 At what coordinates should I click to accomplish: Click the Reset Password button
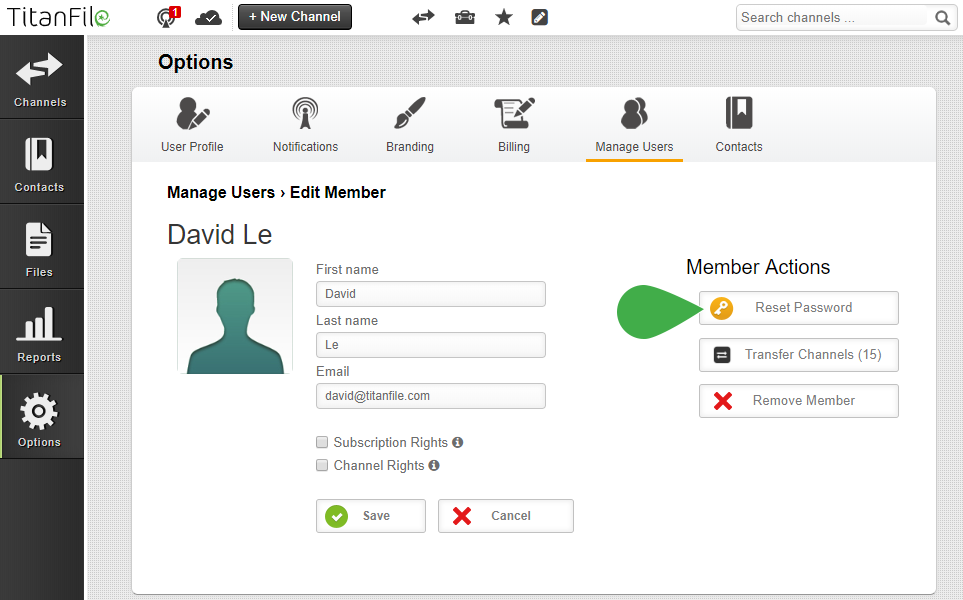(x=798, y=308)
